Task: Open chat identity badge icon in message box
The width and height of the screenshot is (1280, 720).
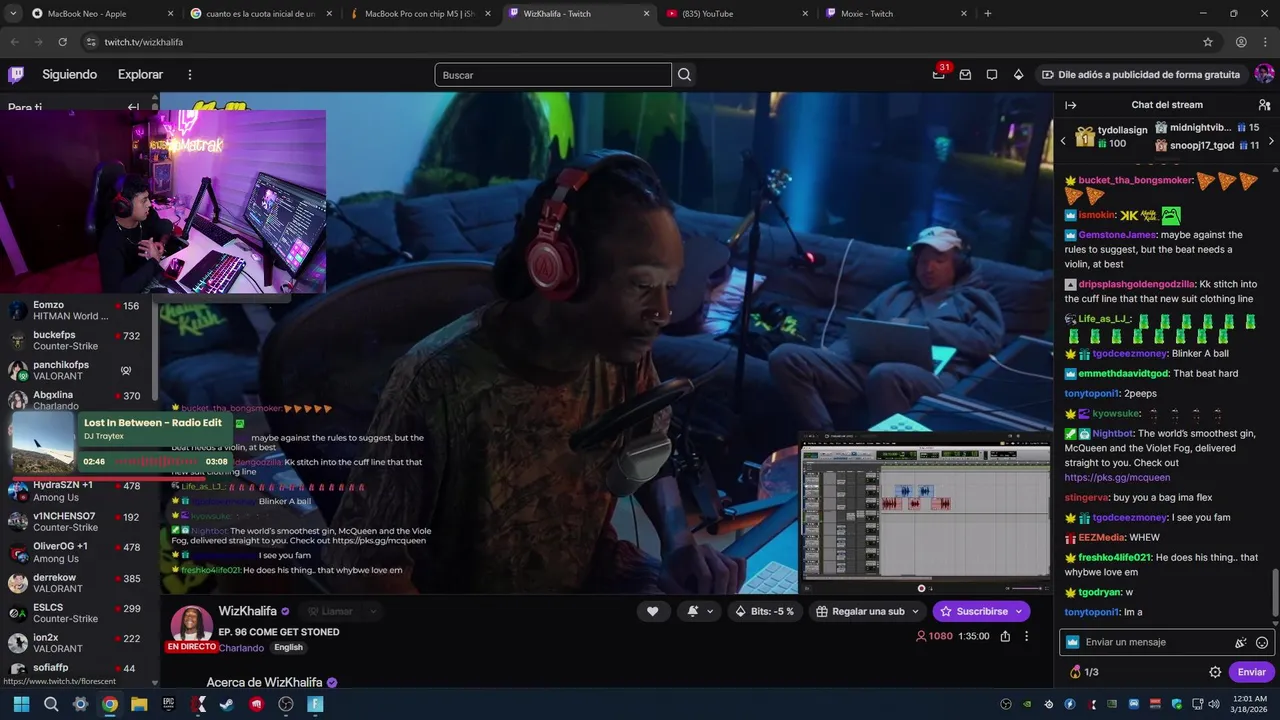Action: (x=1073, y=642)
